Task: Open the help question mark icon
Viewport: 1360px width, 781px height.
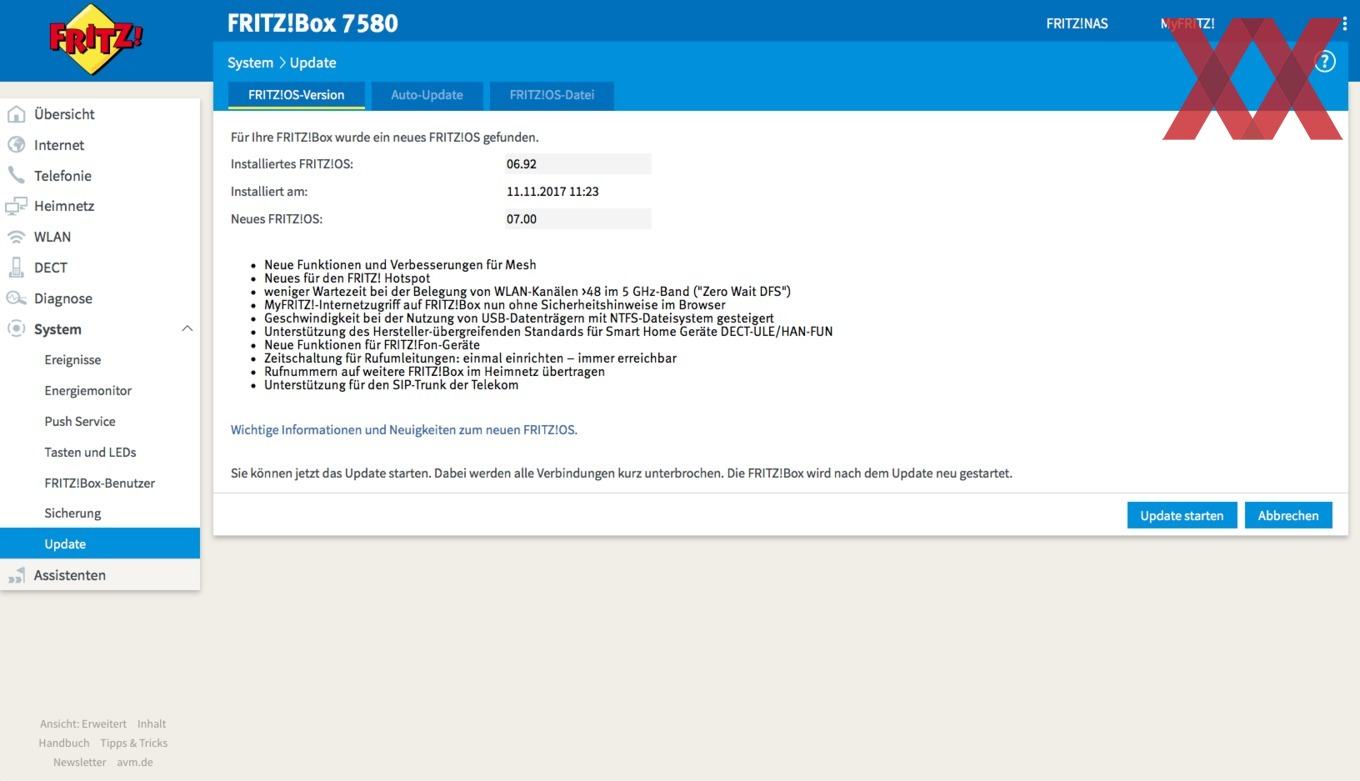Action: tap(1325, 62)
